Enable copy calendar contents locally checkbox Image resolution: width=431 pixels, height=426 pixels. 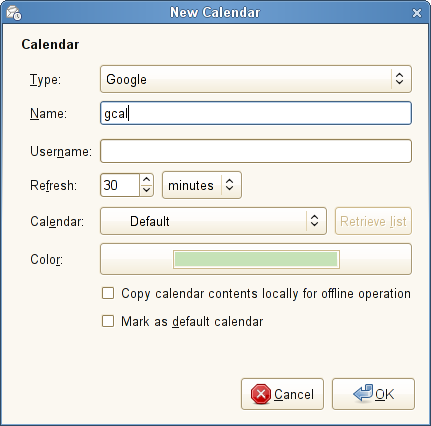(x=108, y=294)
